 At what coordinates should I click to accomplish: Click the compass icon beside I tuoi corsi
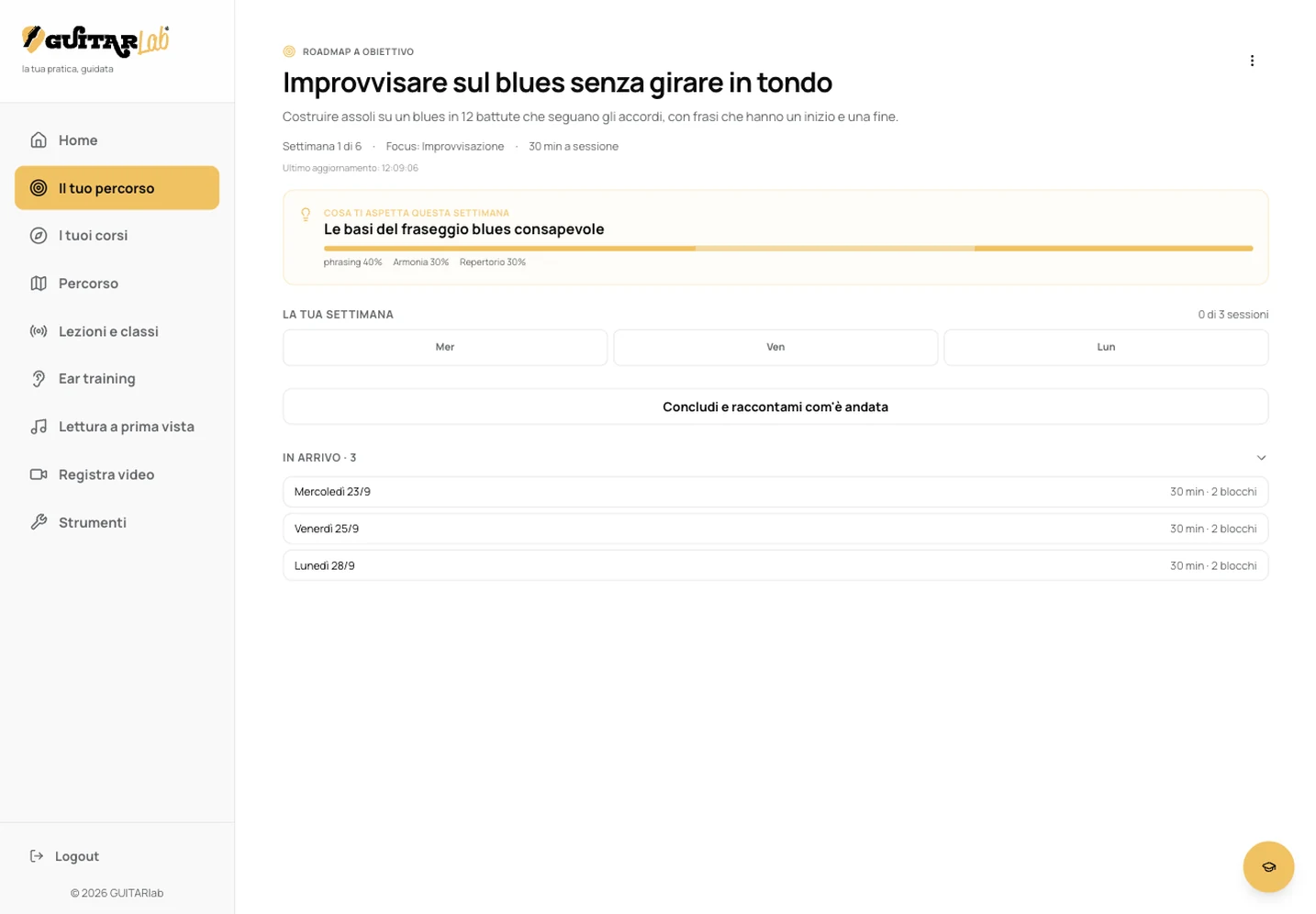[x=39, y=236]
